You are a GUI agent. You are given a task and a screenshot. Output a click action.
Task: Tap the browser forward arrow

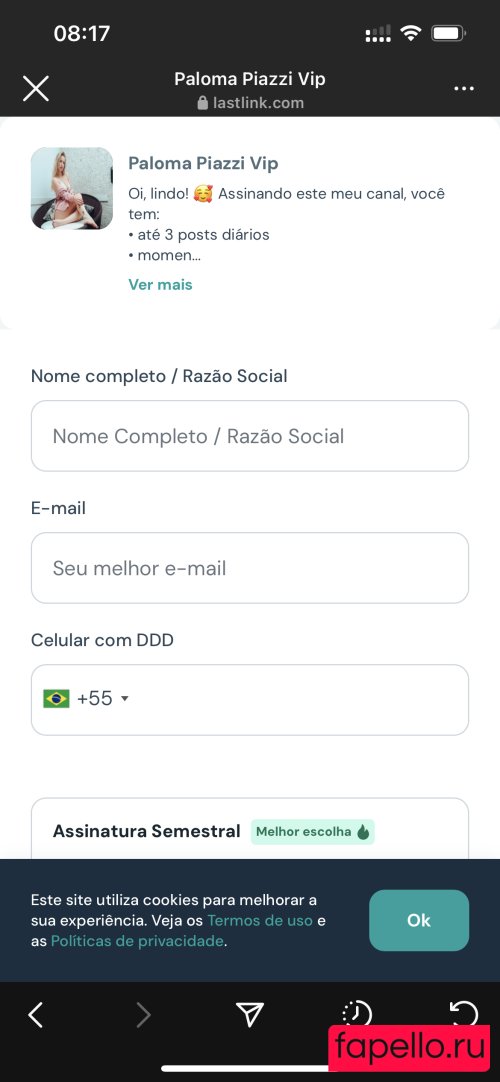(x=143, y=1015)
